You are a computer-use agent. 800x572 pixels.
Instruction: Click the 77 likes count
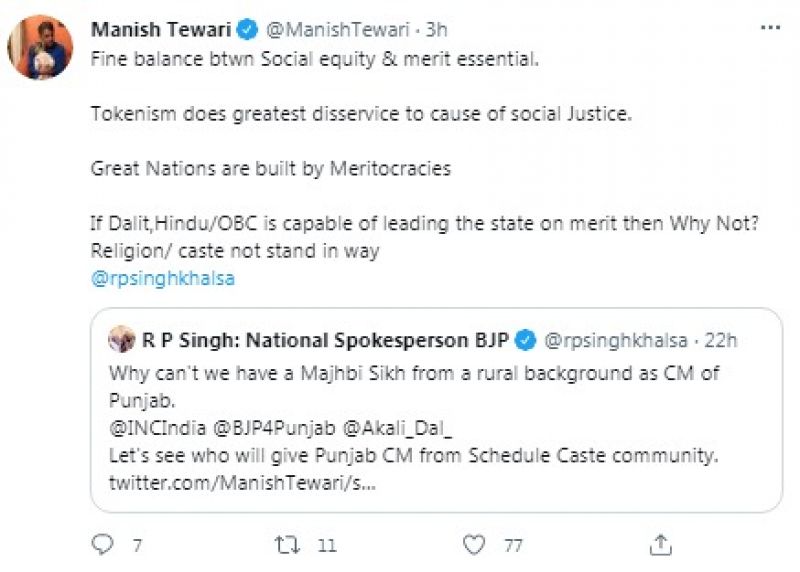tap(515, 544)
